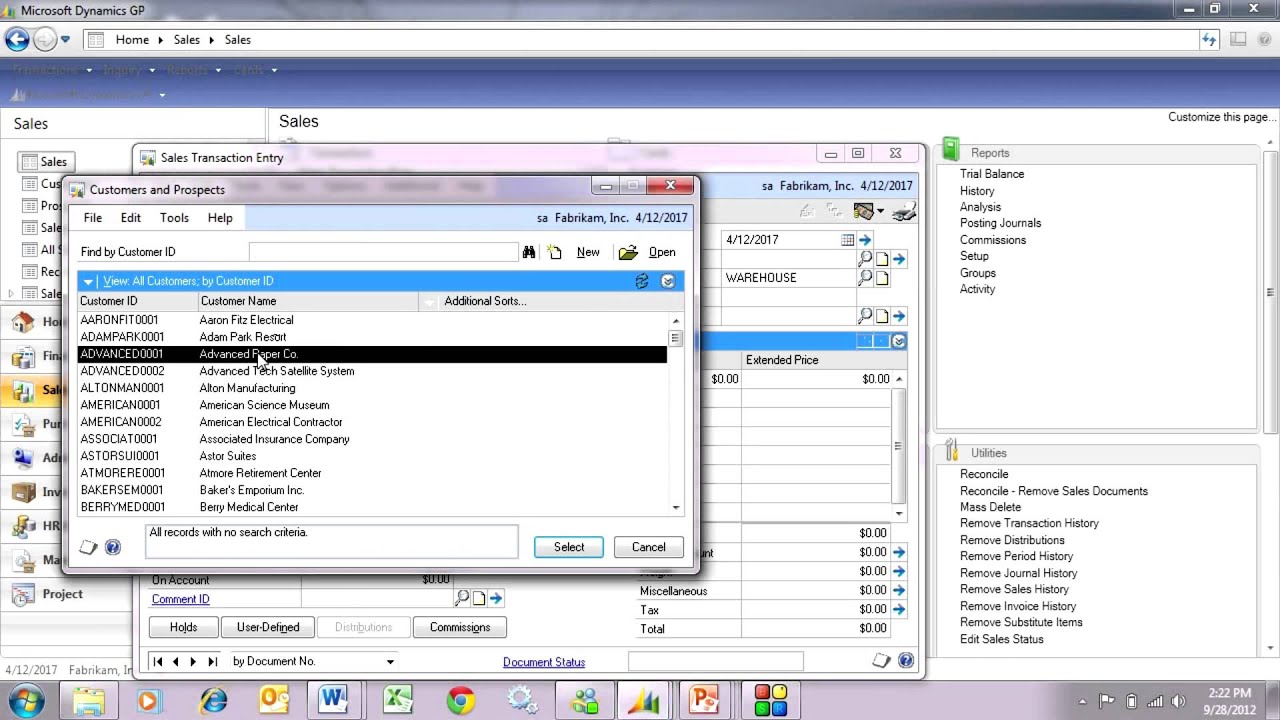Image resolution: width=1280 pixels, height=720 pixels.
Task: Click the Open button label
Action: [x=662, y=252]
